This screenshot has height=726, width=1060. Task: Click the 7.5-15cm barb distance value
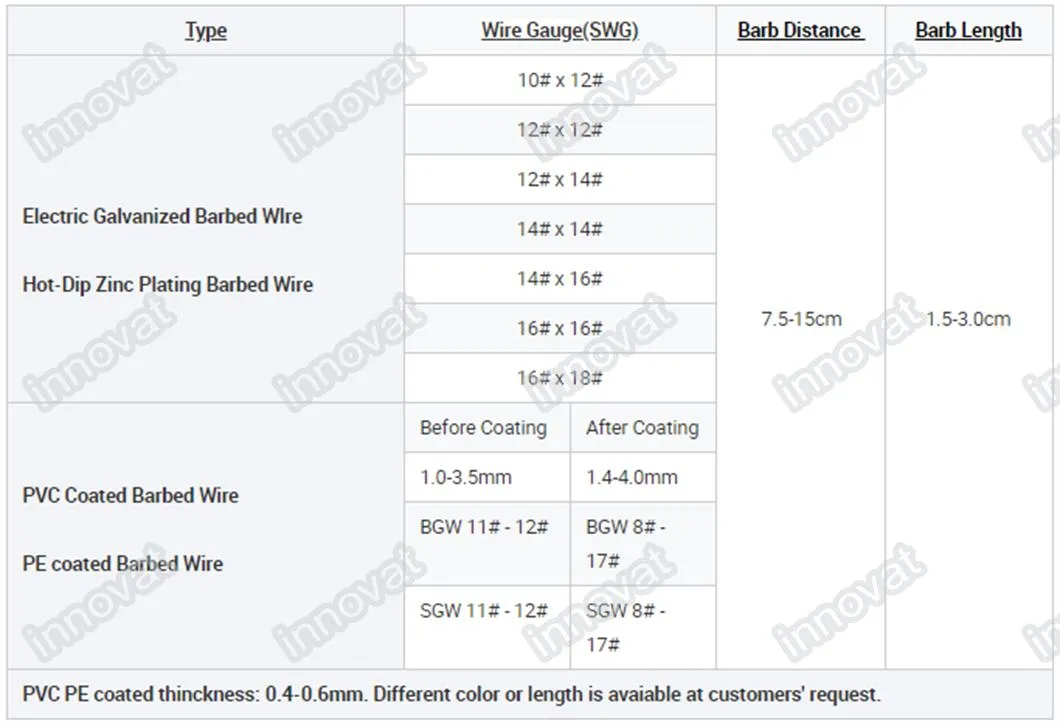pyautogui.click(x=801, y=320)
